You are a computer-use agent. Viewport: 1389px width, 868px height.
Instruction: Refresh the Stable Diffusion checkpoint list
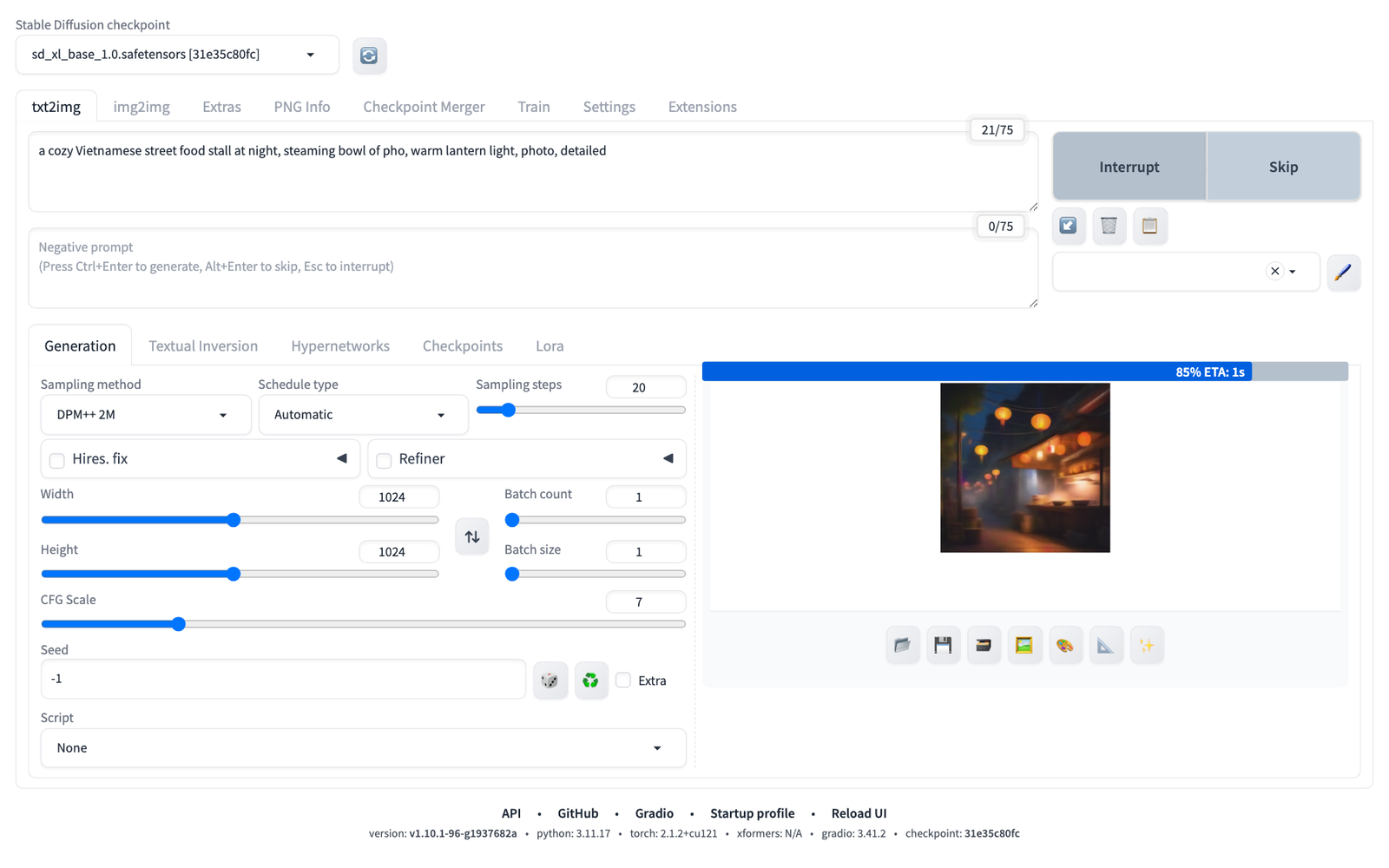click(x=369, y=56)
